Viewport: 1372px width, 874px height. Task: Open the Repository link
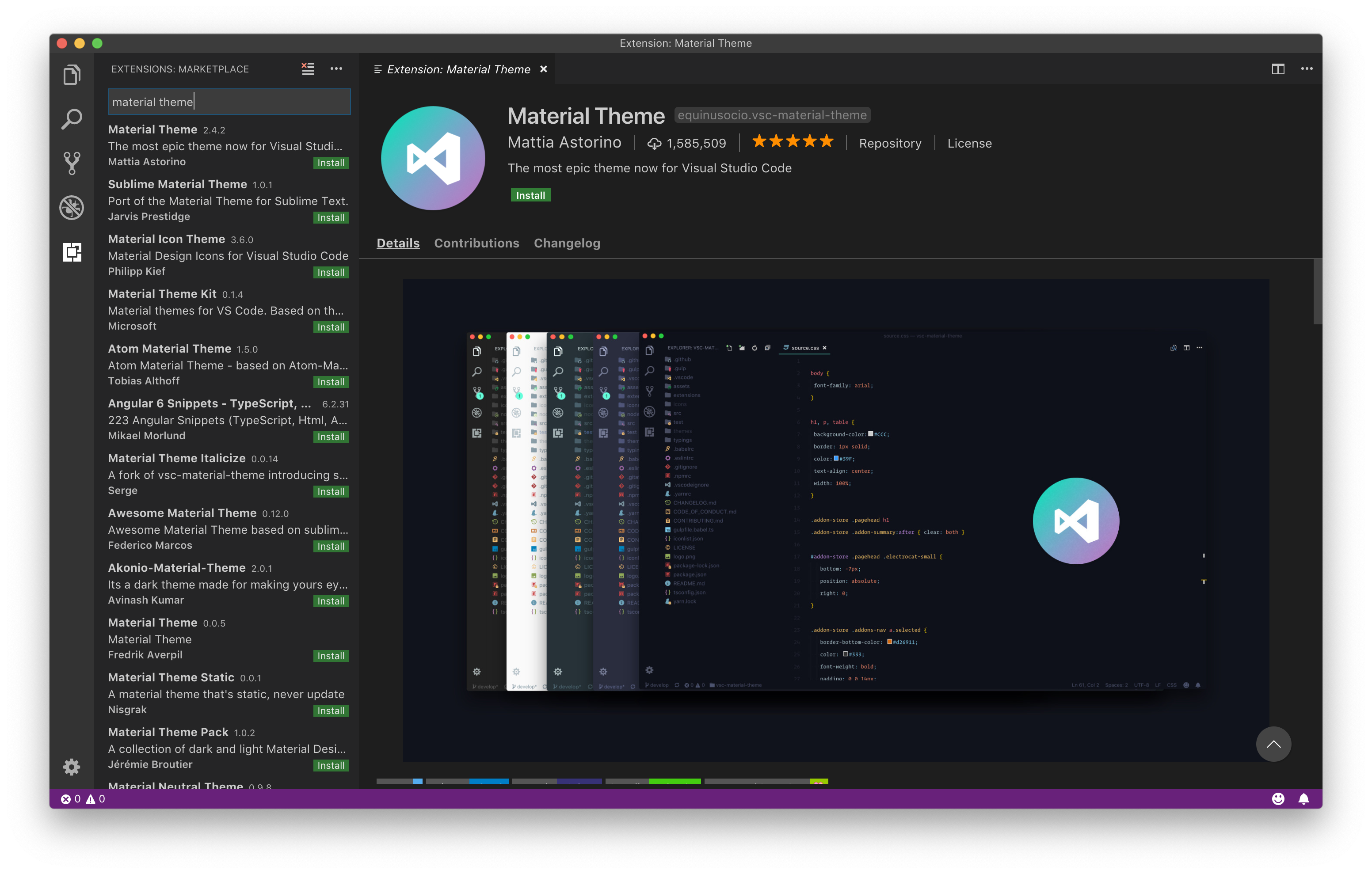tap(889, 144)
